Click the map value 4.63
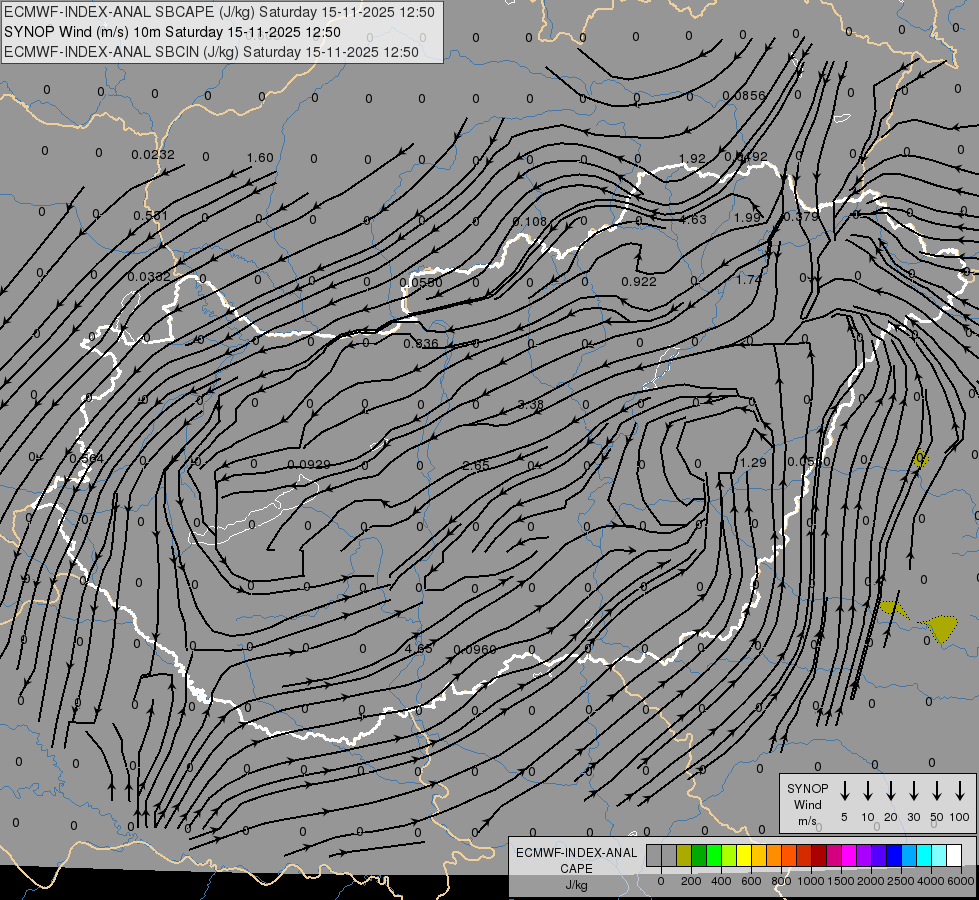 pos(692,219)
